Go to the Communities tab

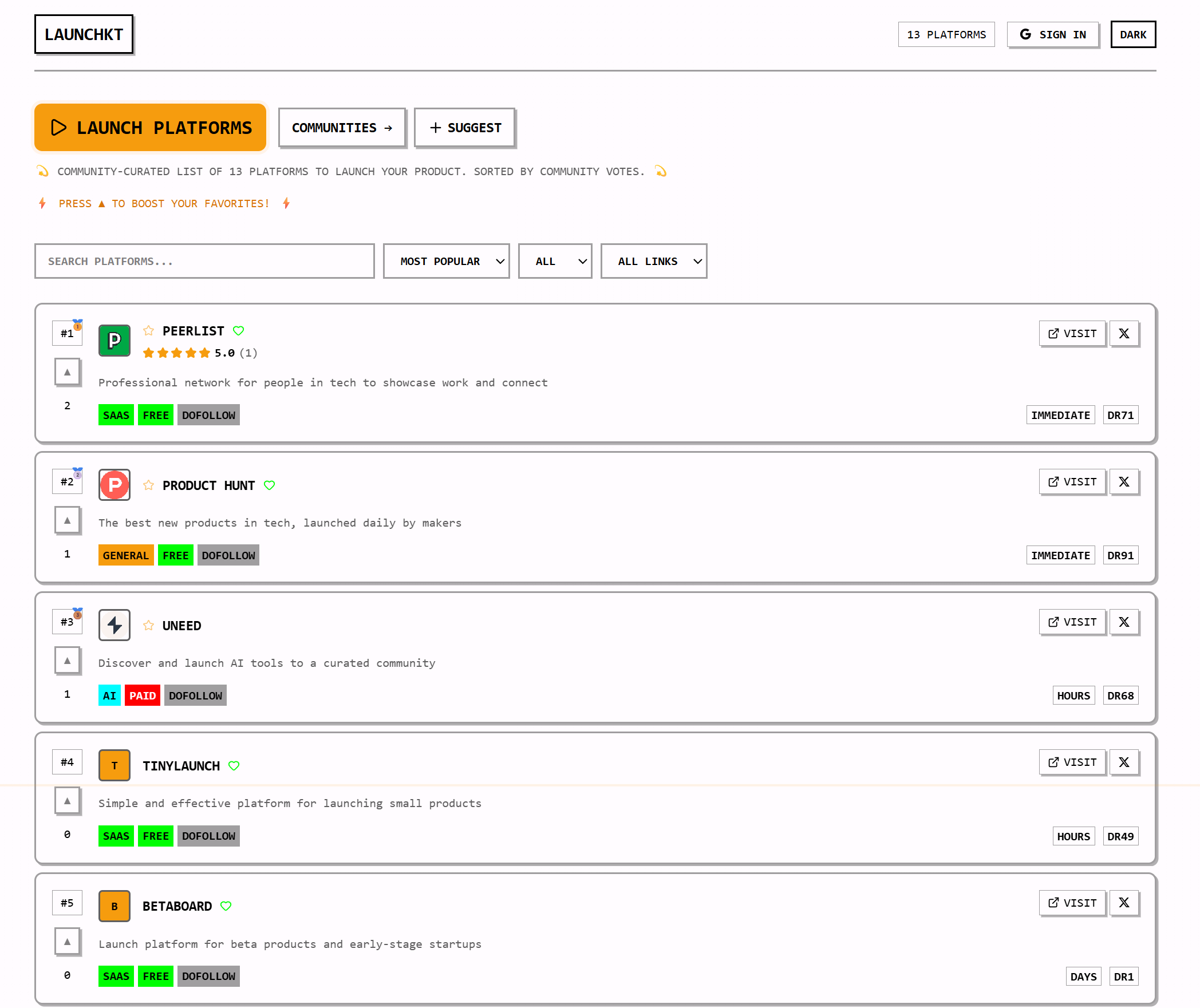342,128
